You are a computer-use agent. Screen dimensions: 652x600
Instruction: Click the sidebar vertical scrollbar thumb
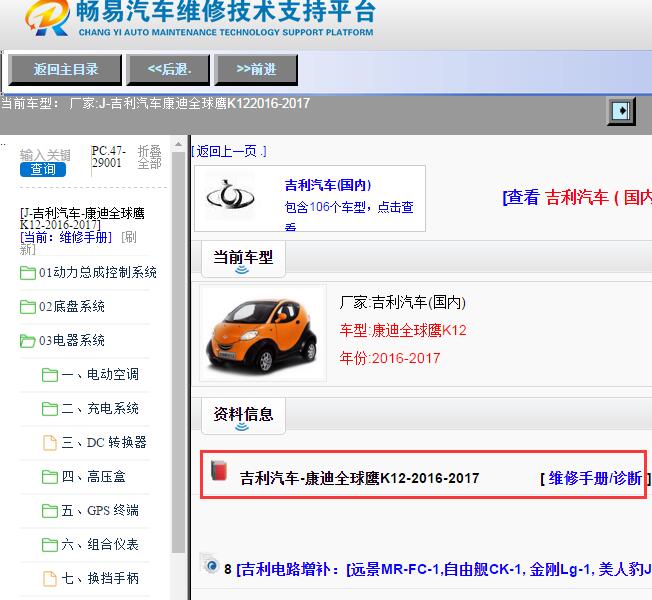(178, 353)
